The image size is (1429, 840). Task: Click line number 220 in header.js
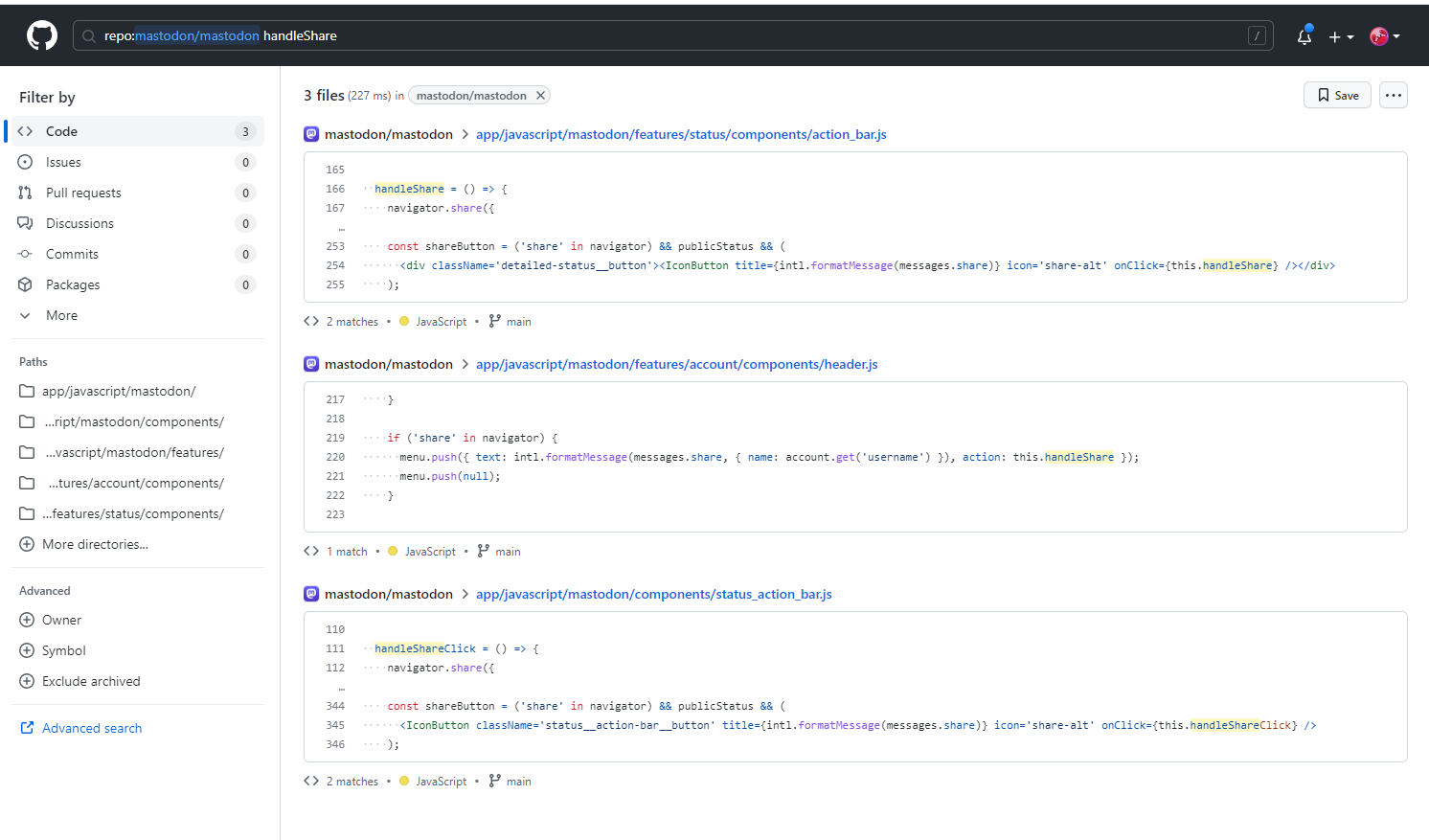(x=335, y=457)
